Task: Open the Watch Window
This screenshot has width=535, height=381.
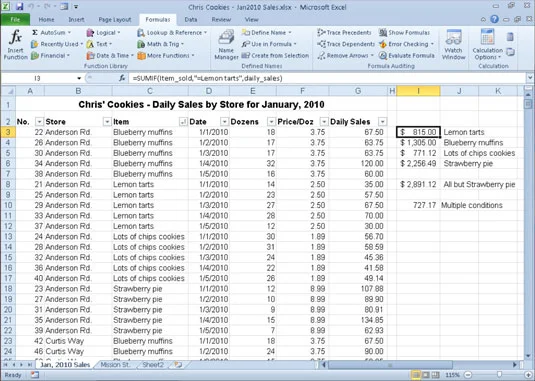Action: pyautogui.click(x=453, y=45)
